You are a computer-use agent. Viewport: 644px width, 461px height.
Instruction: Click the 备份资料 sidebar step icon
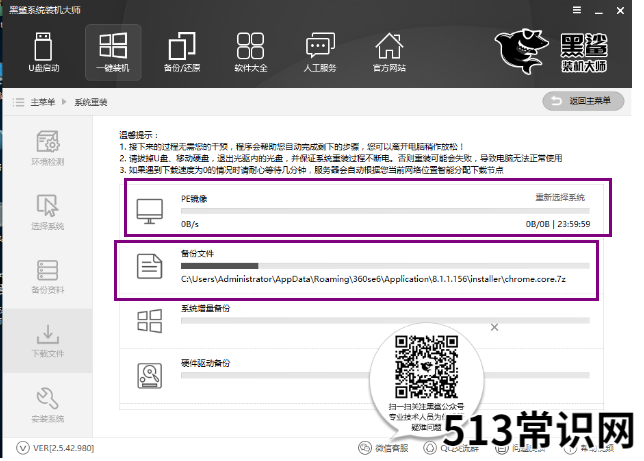click(48, 270)
